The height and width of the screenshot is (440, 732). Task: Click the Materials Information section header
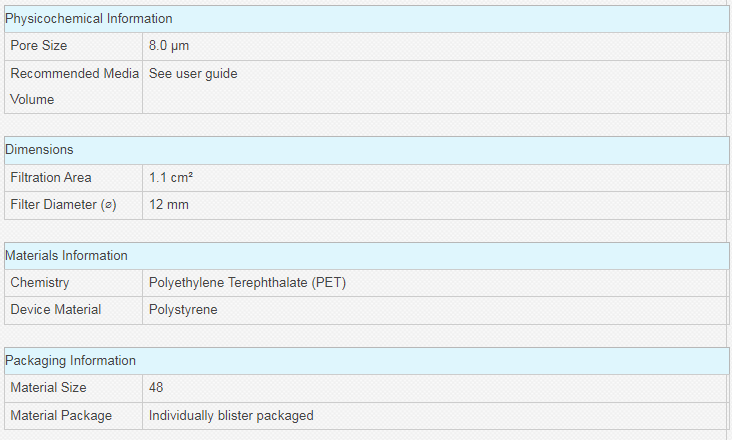point(366,256)
